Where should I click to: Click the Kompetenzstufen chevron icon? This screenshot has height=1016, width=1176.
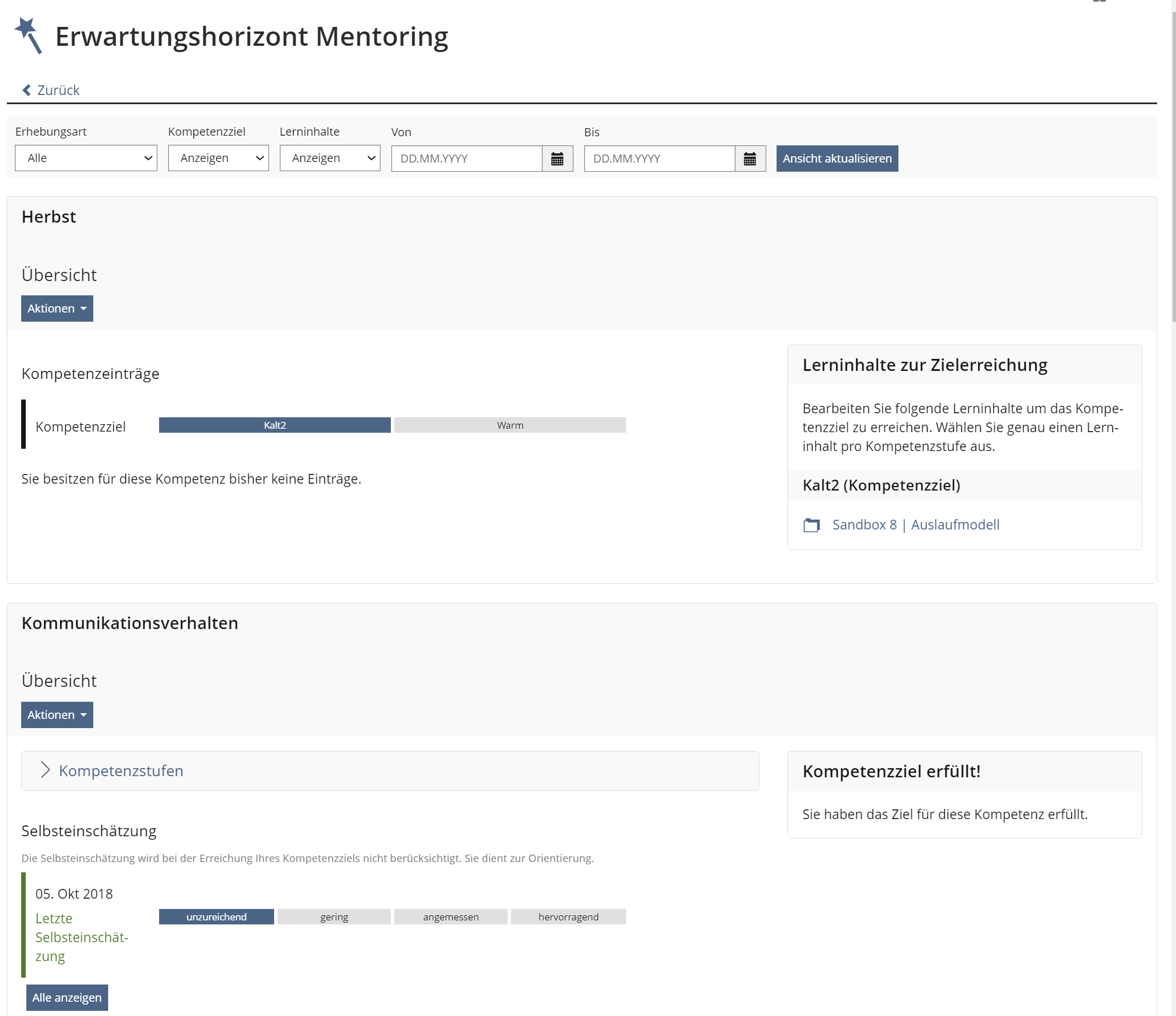pyautogui.click(x=46, y=770)
